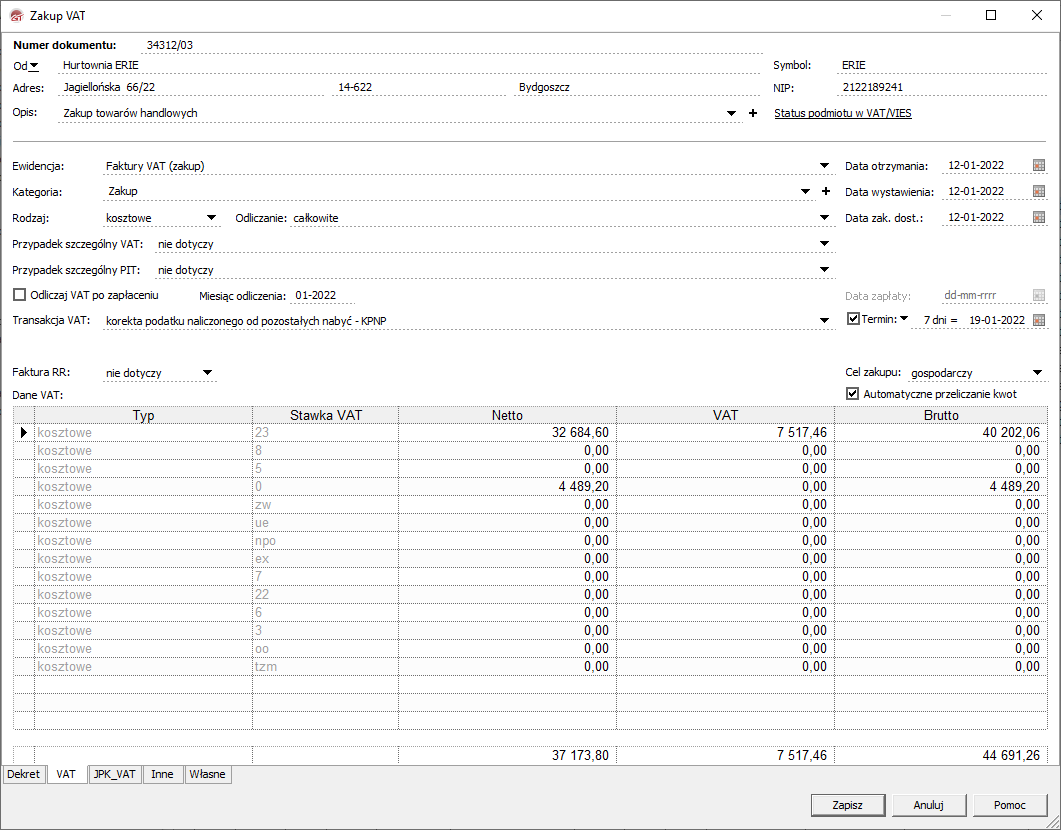Add new category with plus next to Kategoria
1061x830 pixels.
[826, 191]
